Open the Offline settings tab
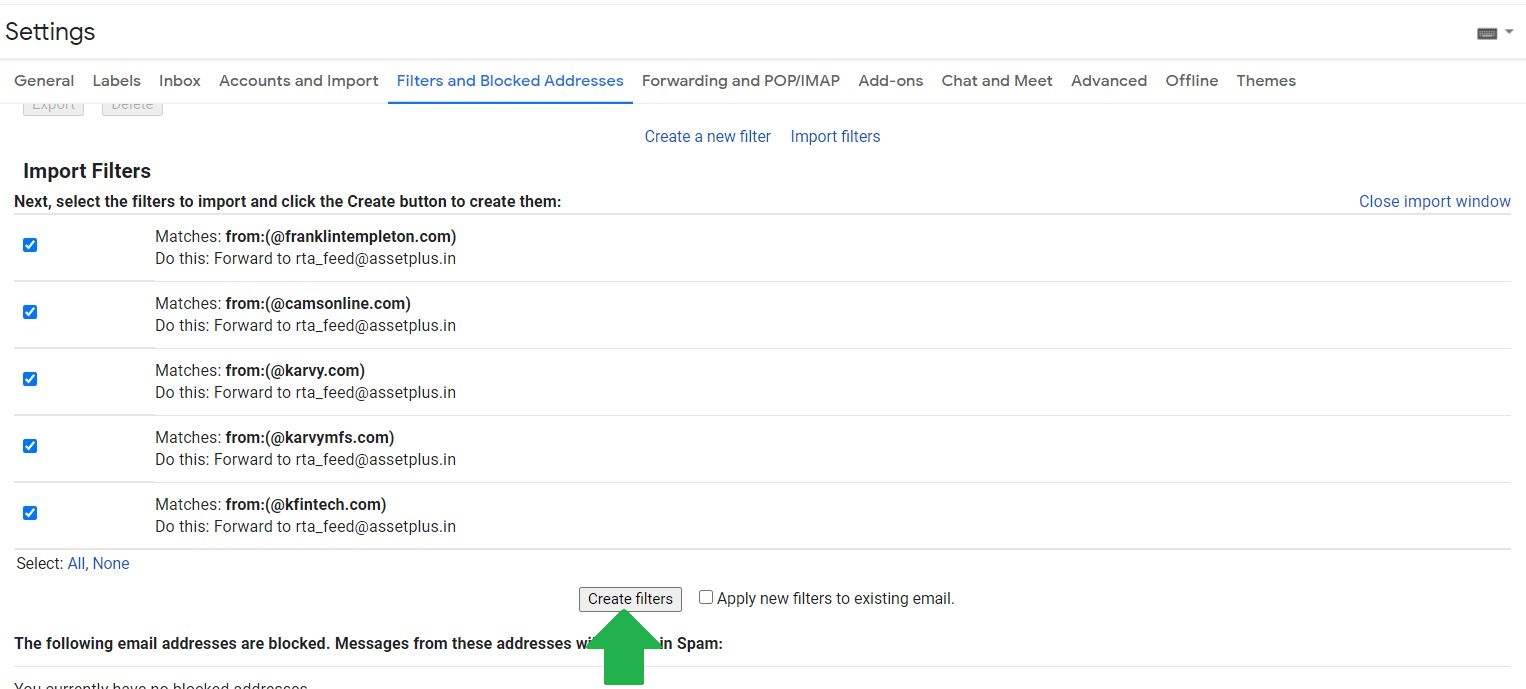The image size is (1526, 689). coord(1192,81)
